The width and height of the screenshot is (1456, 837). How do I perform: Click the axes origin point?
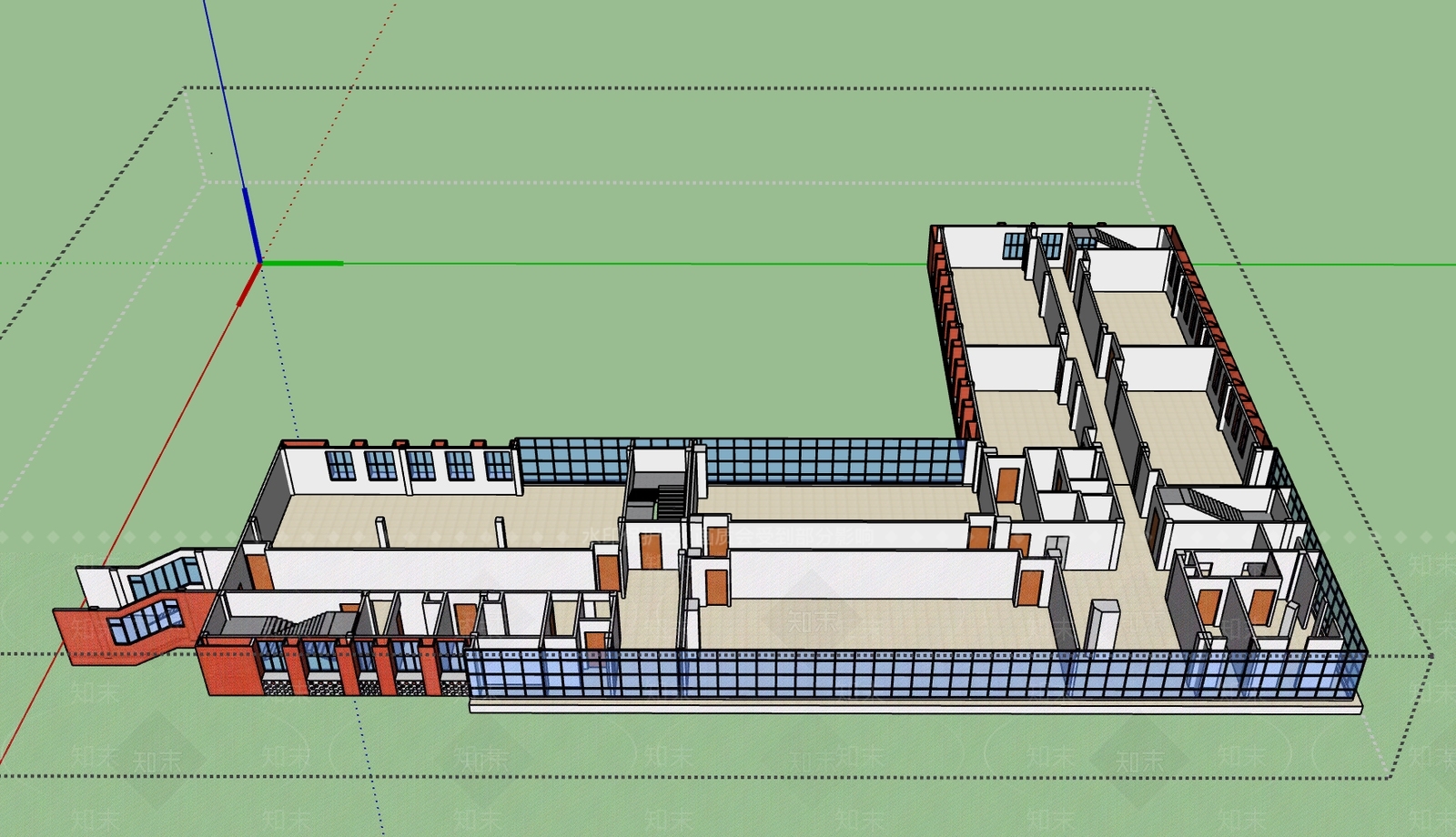click(x=260, y=264)
